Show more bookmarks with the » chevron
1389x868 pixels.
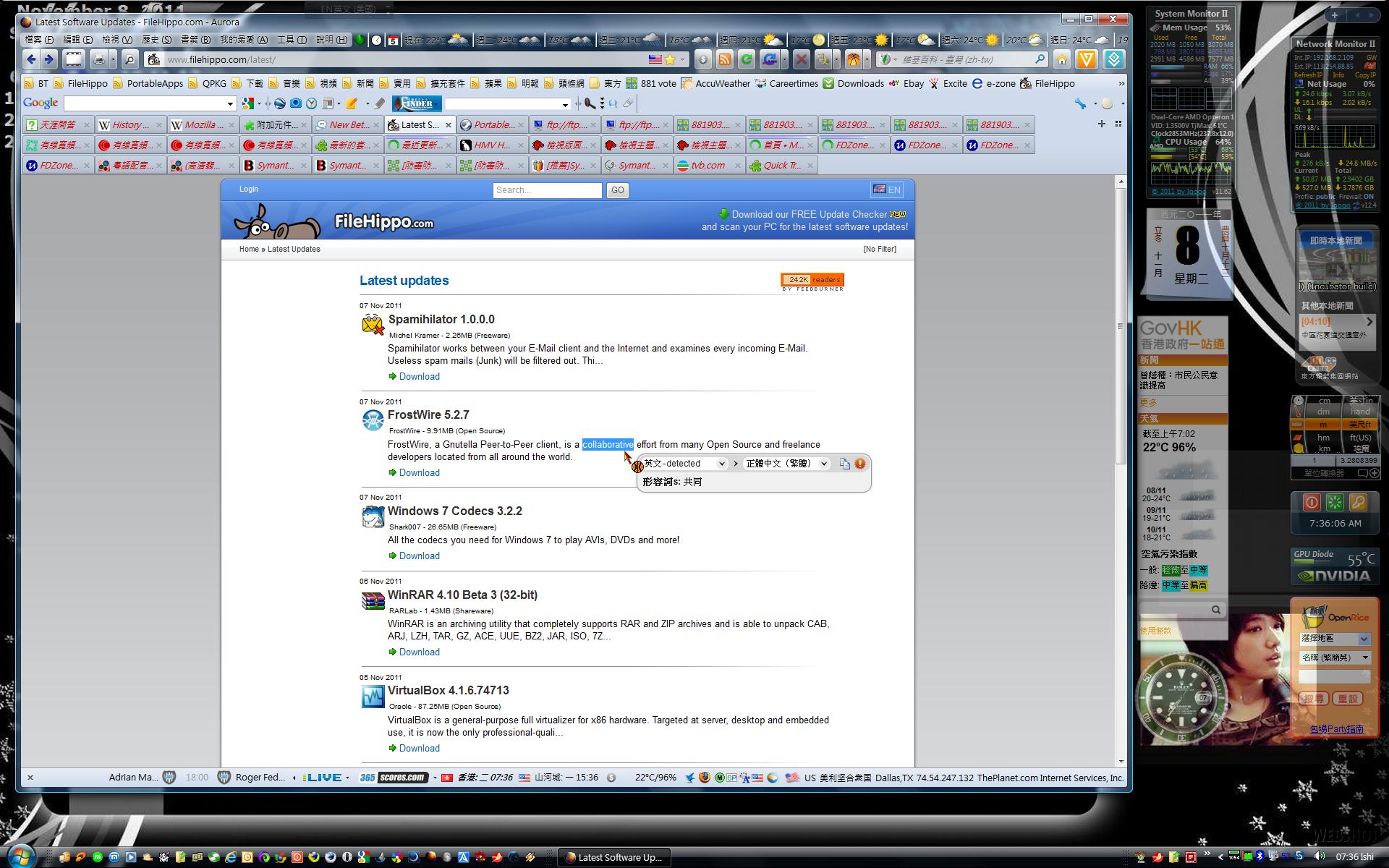tap(1121, 83)
